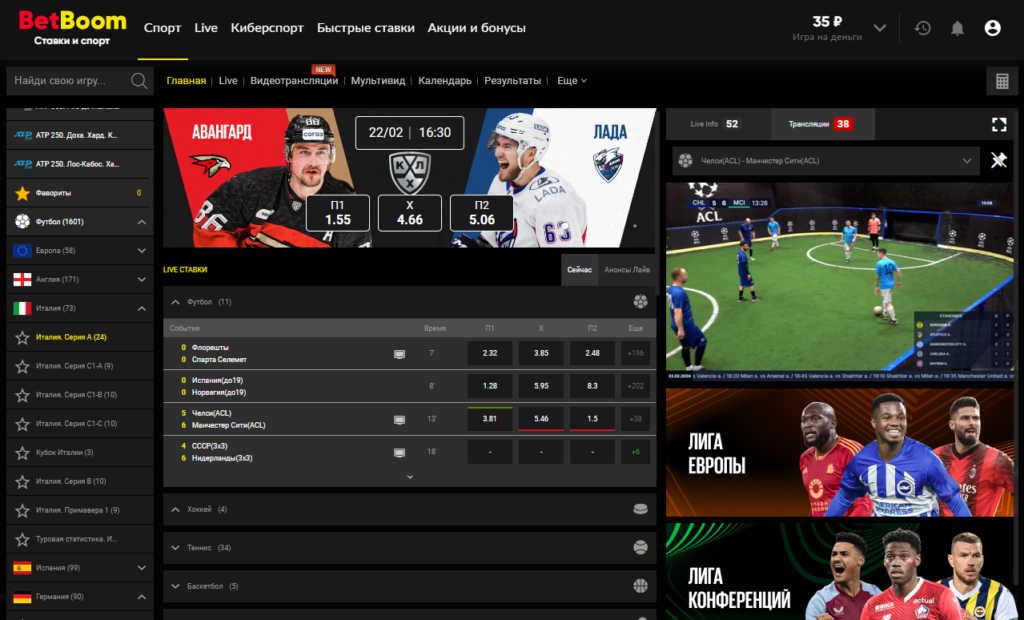Collapse Германия (90) category
This screenshot has height=620, width=1024.
pos(142,596)
